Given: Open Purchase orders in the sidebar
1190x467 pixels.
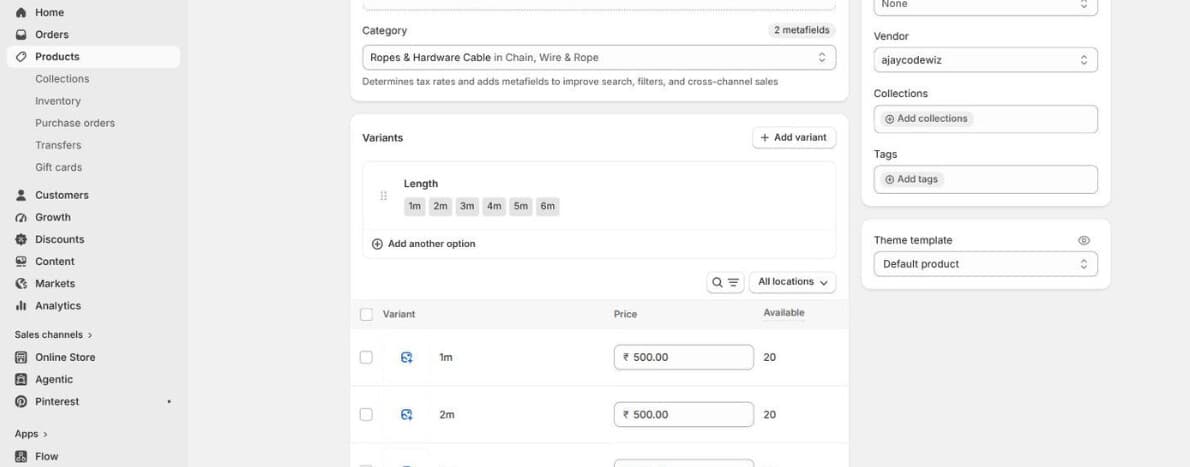Looking at the screenshot, I should coord(75,123).
